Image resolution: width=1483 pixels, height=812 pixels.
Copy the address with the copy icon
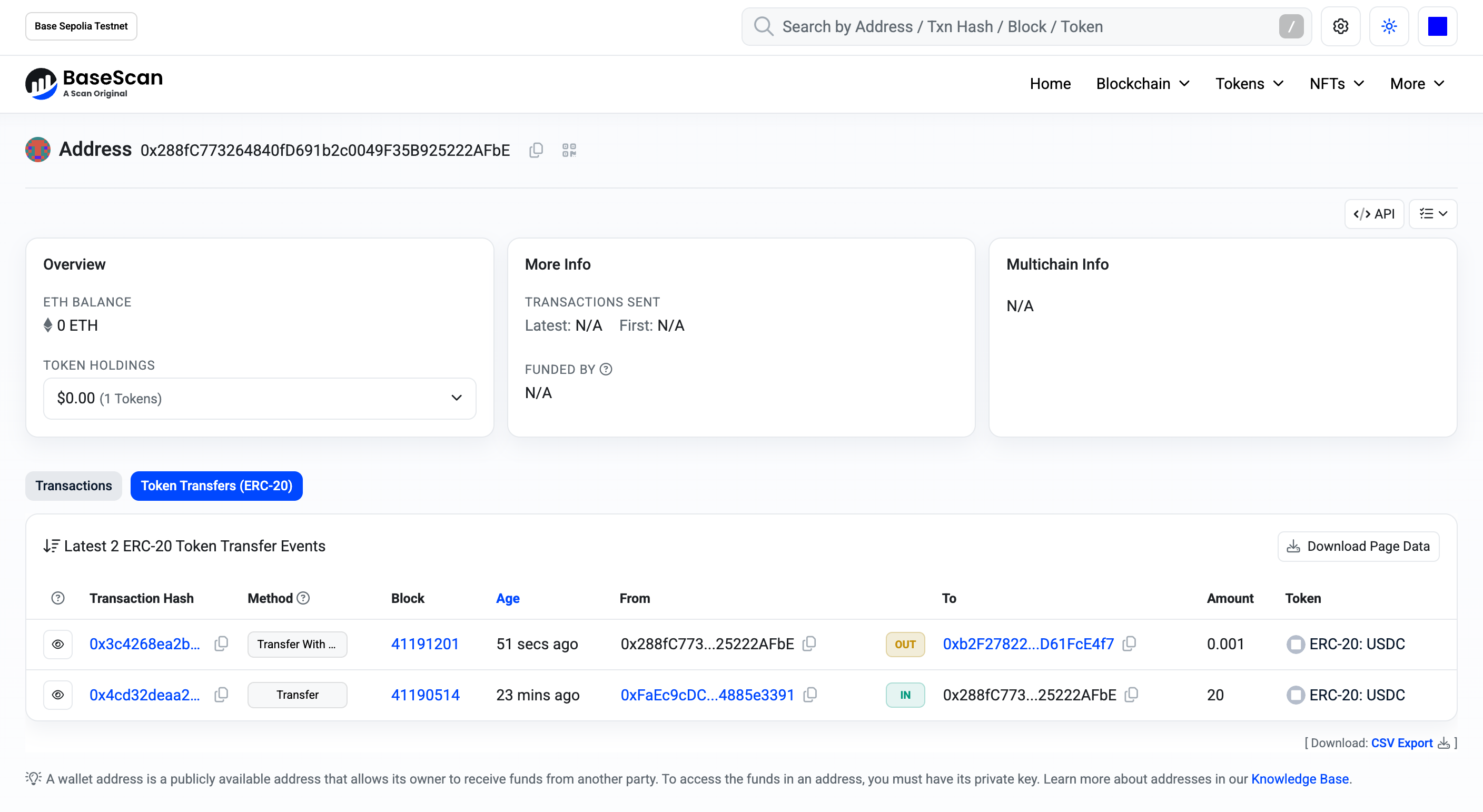536,150
